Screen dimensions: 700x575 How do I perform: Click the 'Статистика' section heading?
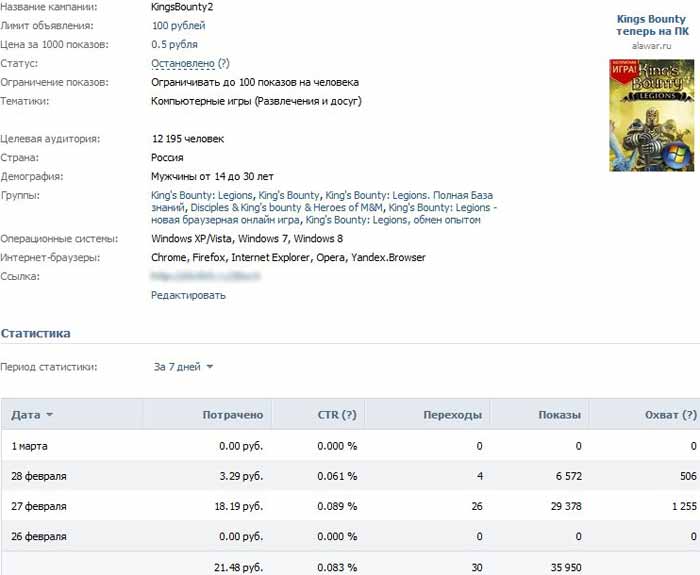(x=36, y=333)
